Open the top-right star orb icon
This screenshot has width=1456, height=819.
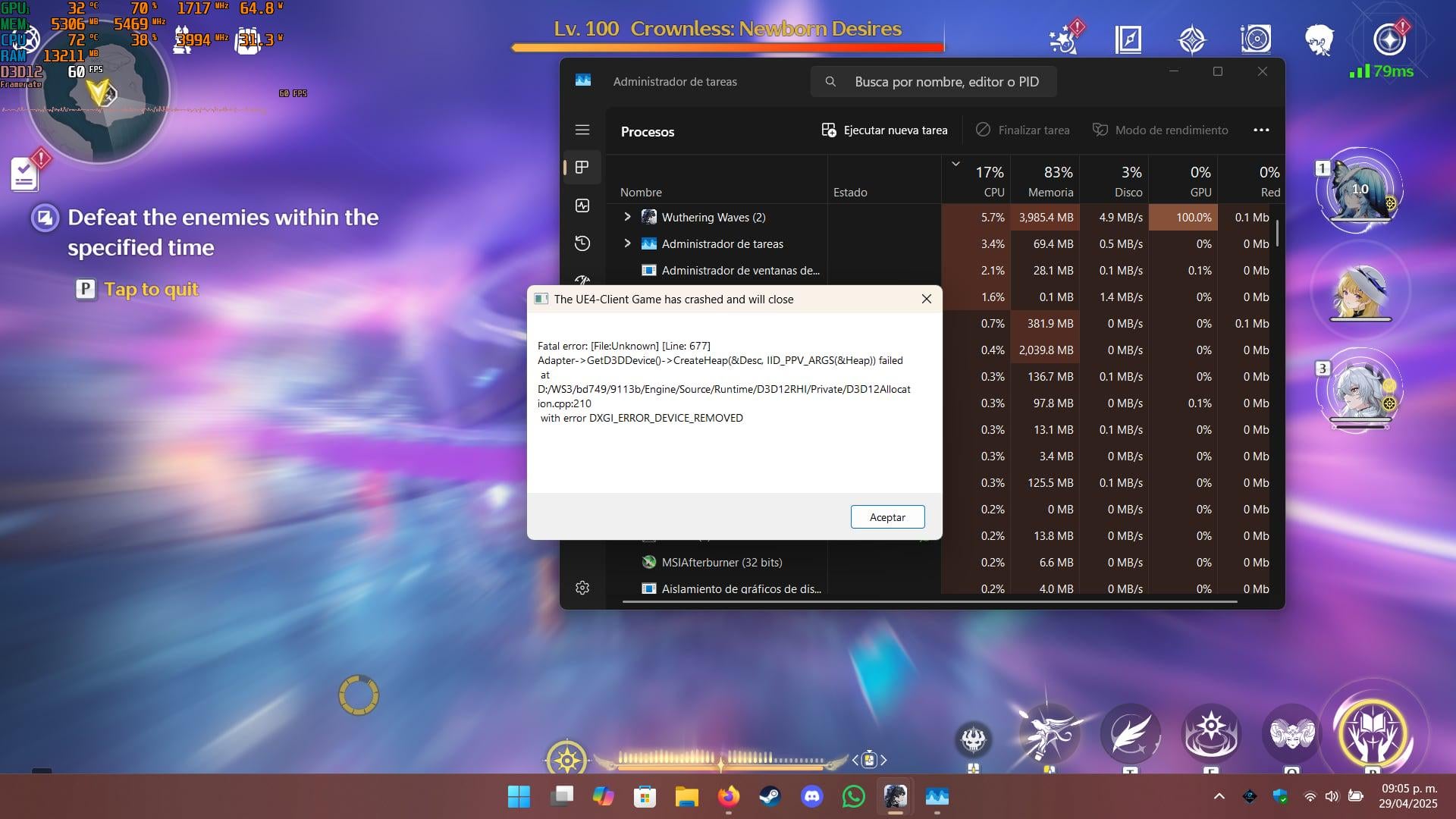point(1389,39)
